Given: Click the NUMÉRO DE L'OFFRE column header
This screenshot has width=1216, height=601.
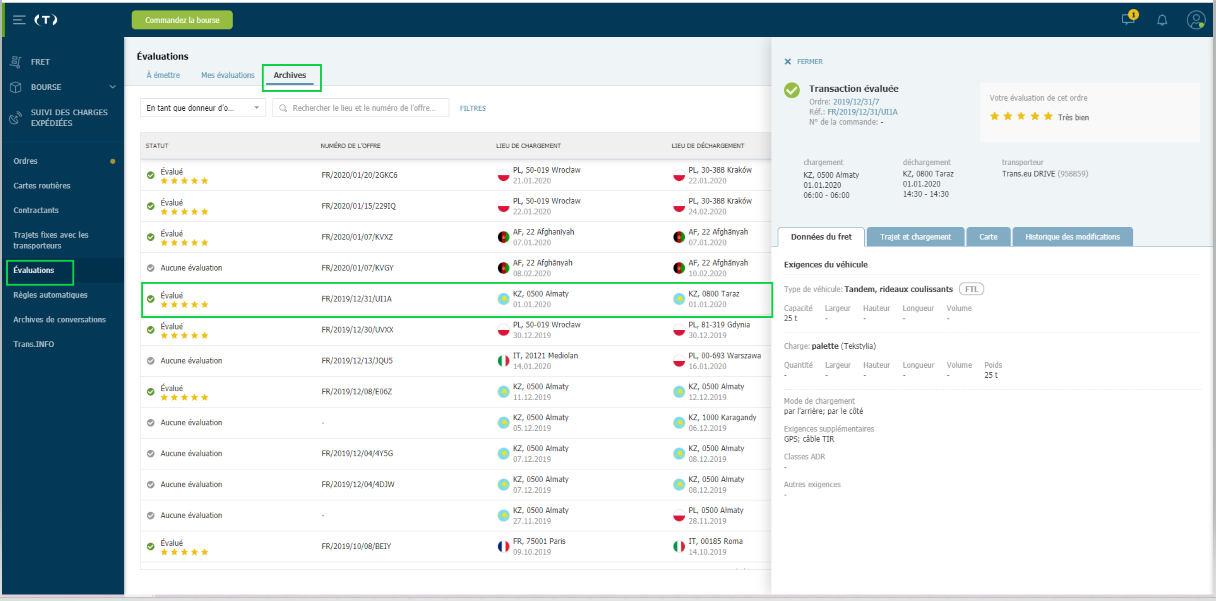Looking at the screenshot, I should click(353, 146).
